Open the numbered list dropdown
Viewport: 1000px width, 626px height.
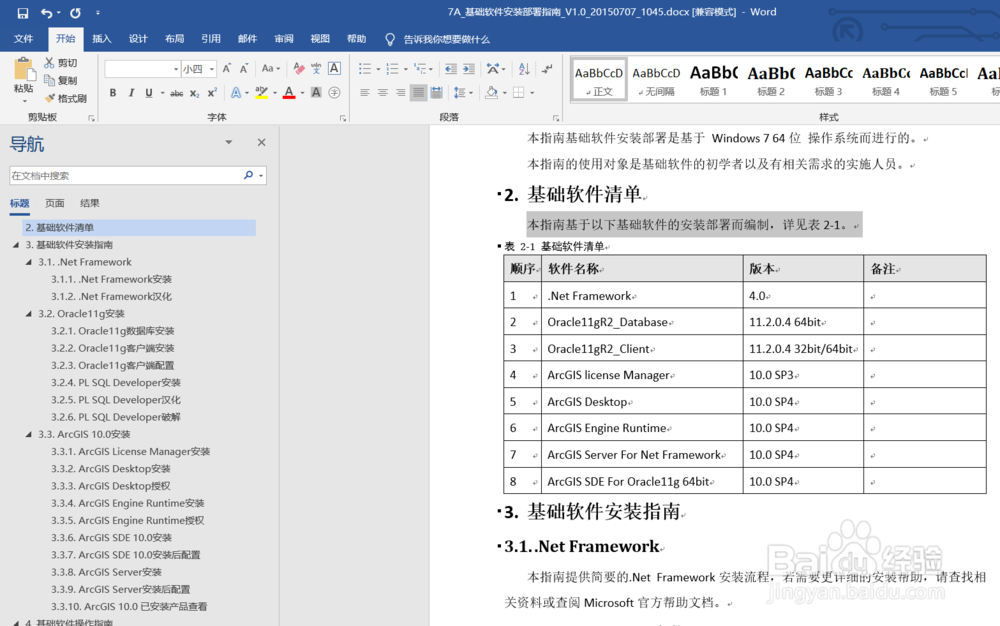406,69
